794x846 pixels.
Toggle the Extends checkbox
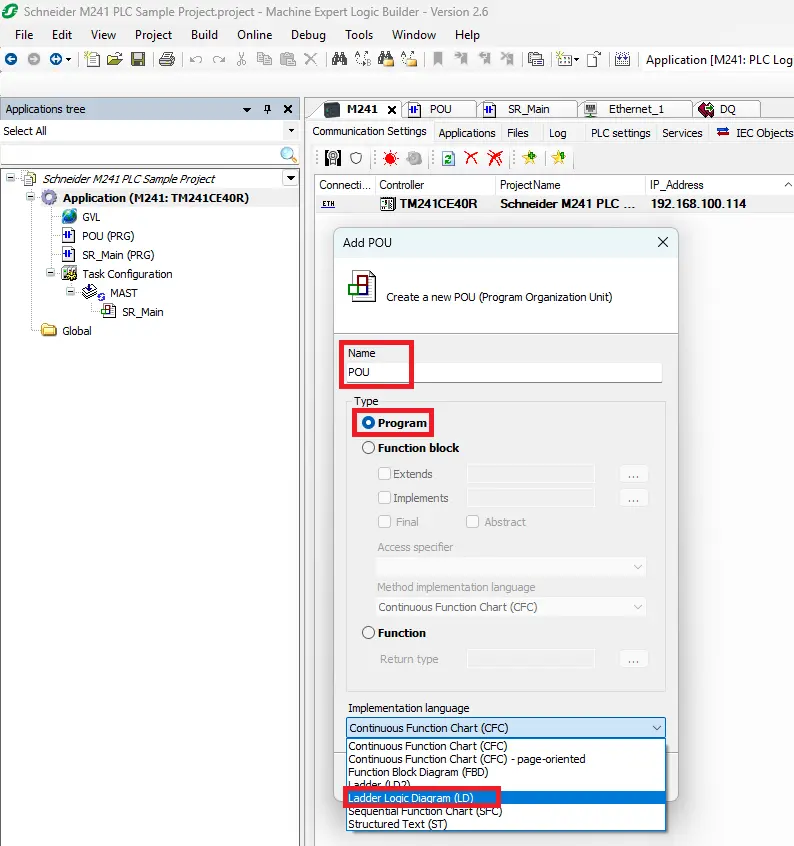(384, 473)
